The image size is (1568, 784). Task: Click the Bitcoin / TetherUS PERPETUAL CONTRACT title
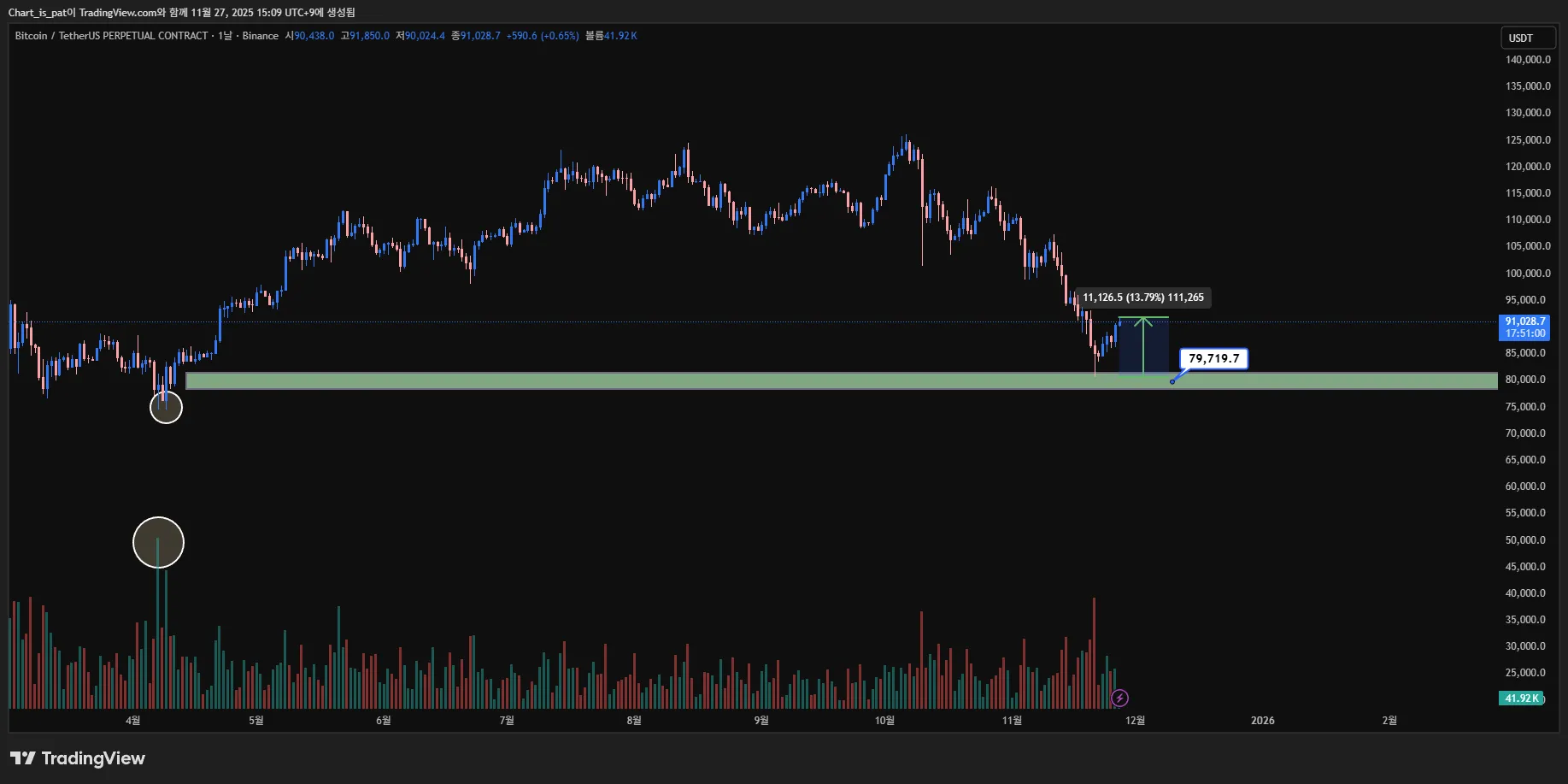111,36
